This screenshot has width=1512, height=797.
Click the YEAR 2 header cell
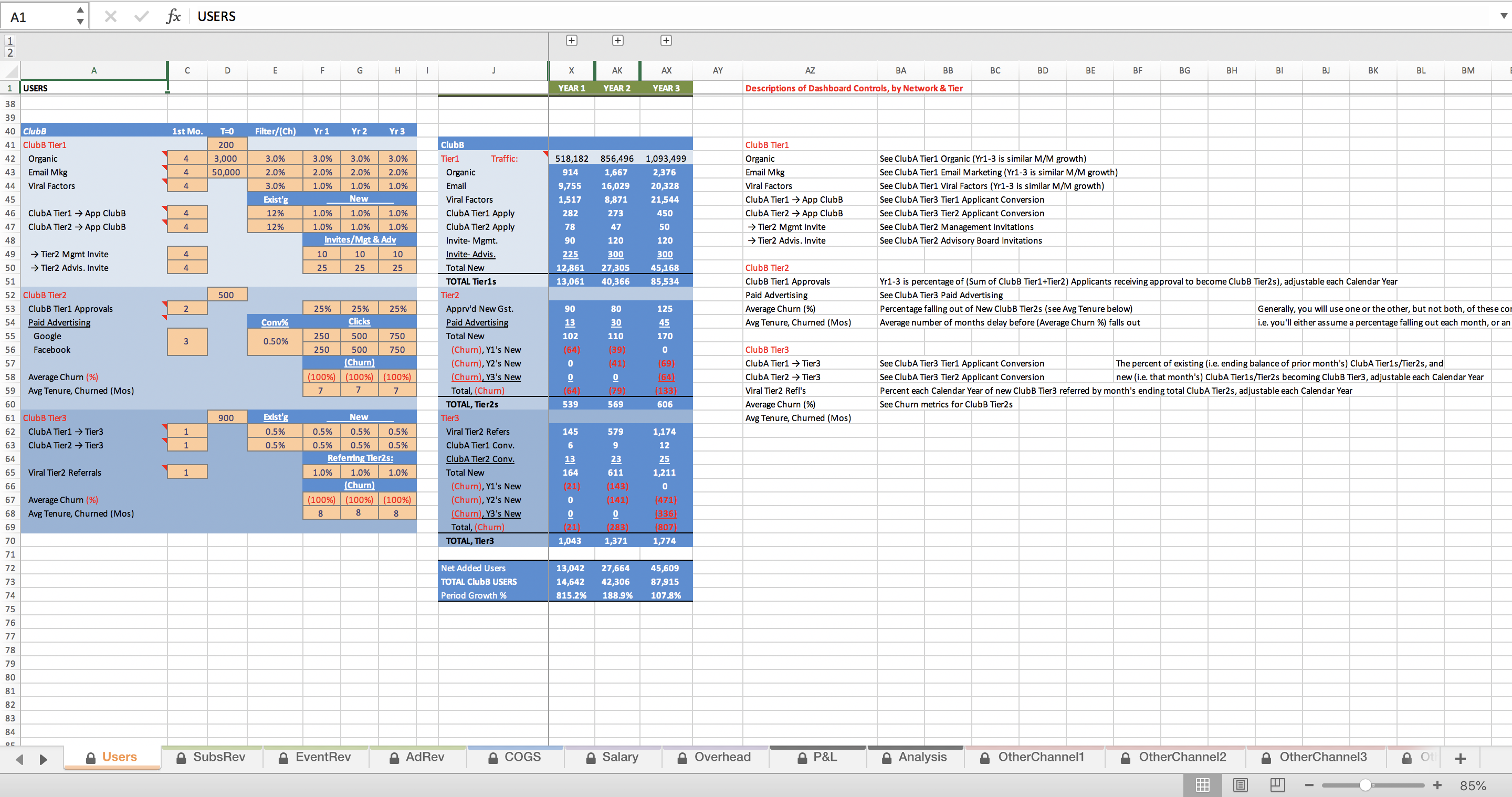point(617,88)
